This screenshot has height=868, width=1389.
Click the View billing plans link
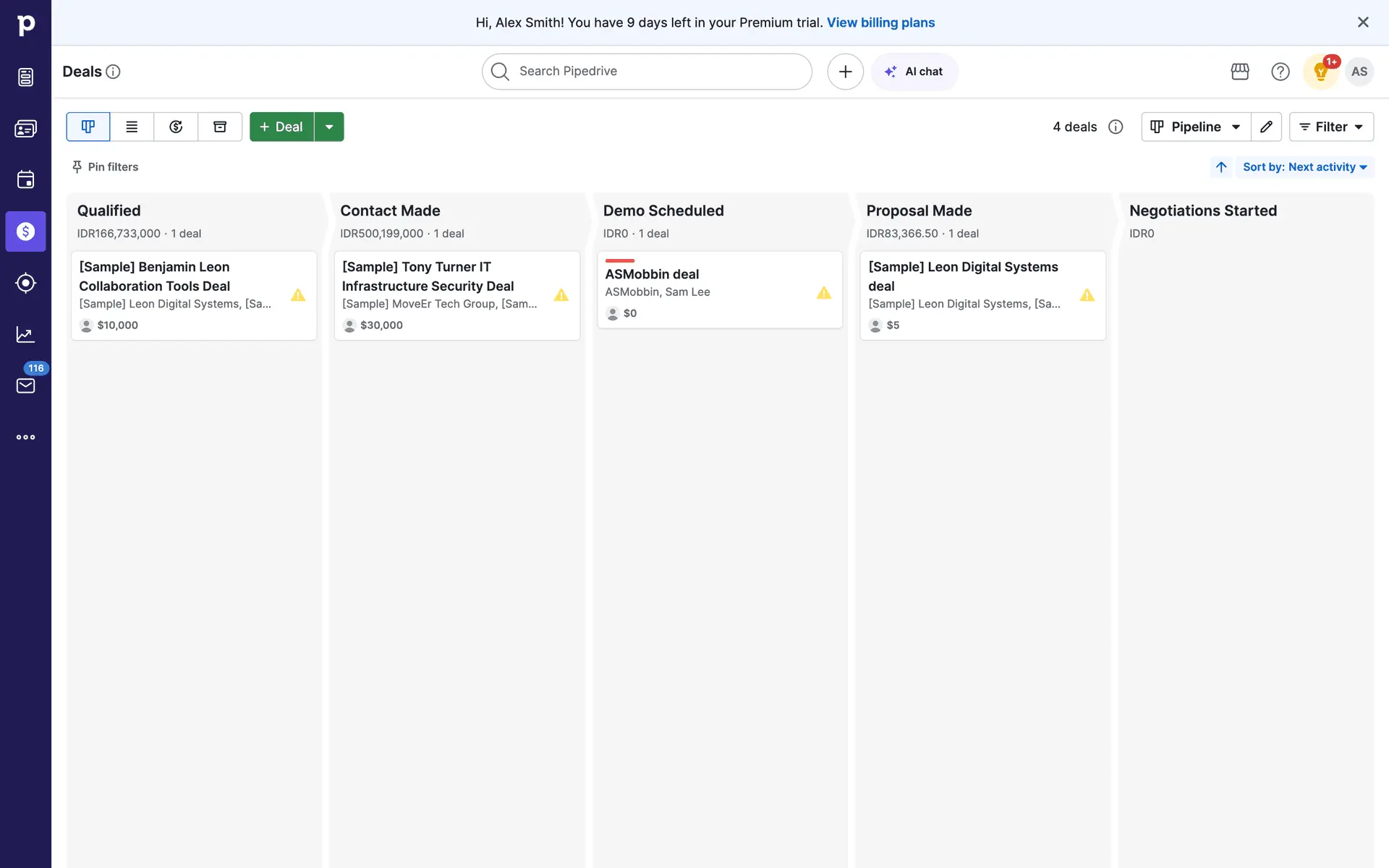tap(880, 22)
